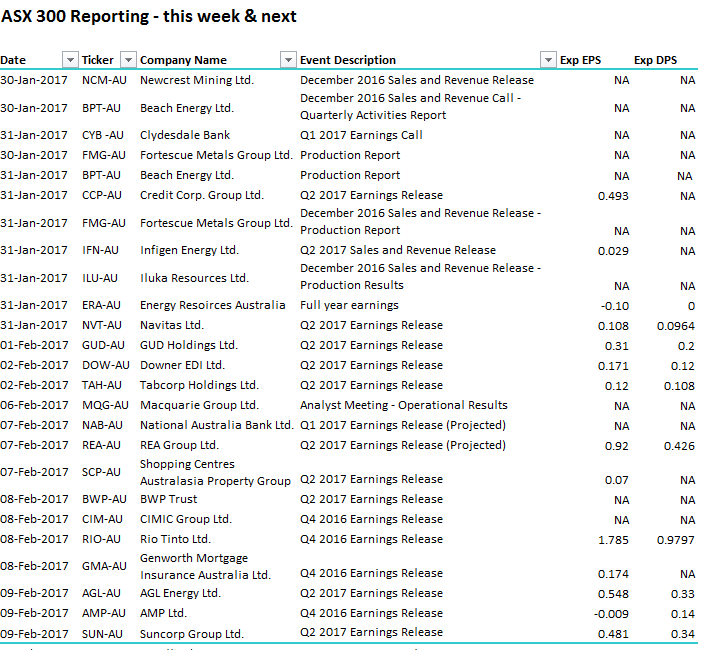Select the NCM-AU ticker cell

pos(104,80)
